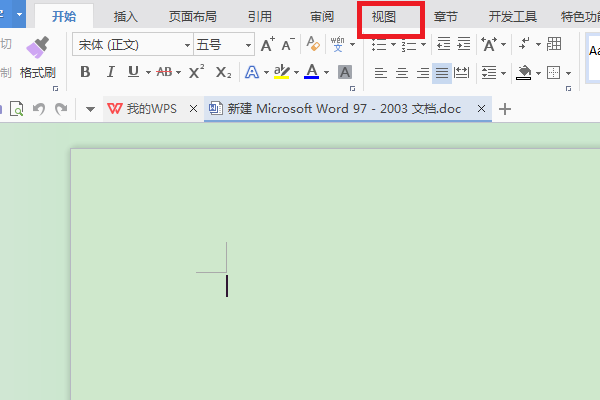The width and height of the screenshot is (600, 400).
Task: Open the 开始 ribbon tab
Action: point(64,16)
